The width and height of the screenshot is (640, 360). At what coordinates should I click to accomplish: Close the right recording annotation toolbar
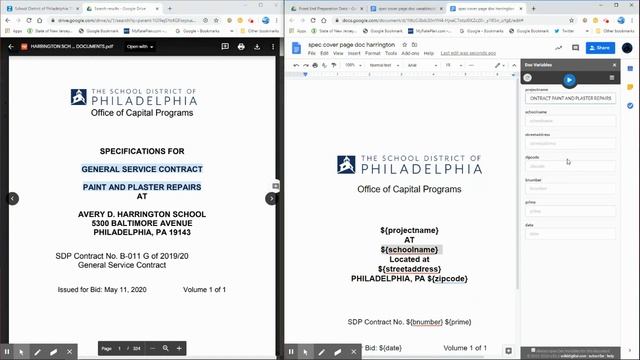(353, 351)
